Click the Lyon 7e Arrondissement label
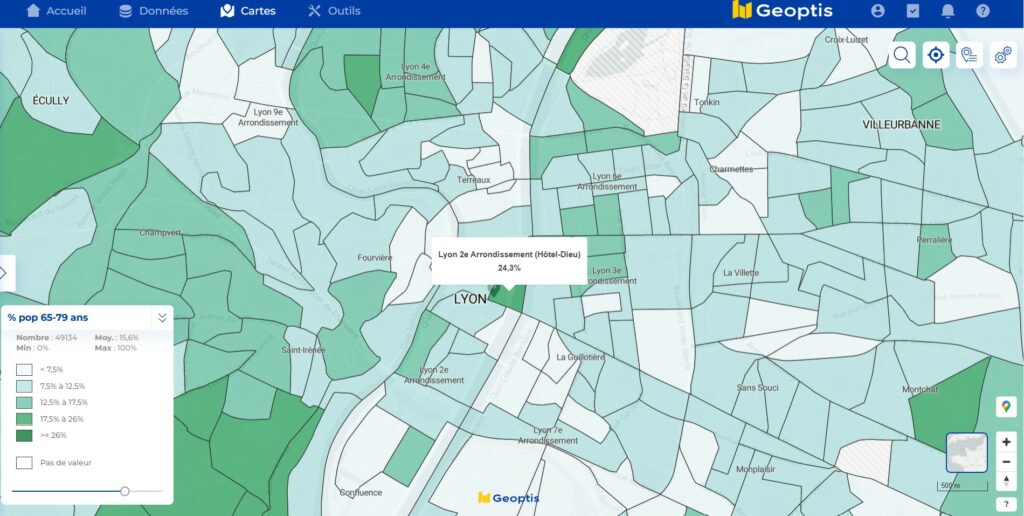 pyautogui.click(x=548, y=436)
